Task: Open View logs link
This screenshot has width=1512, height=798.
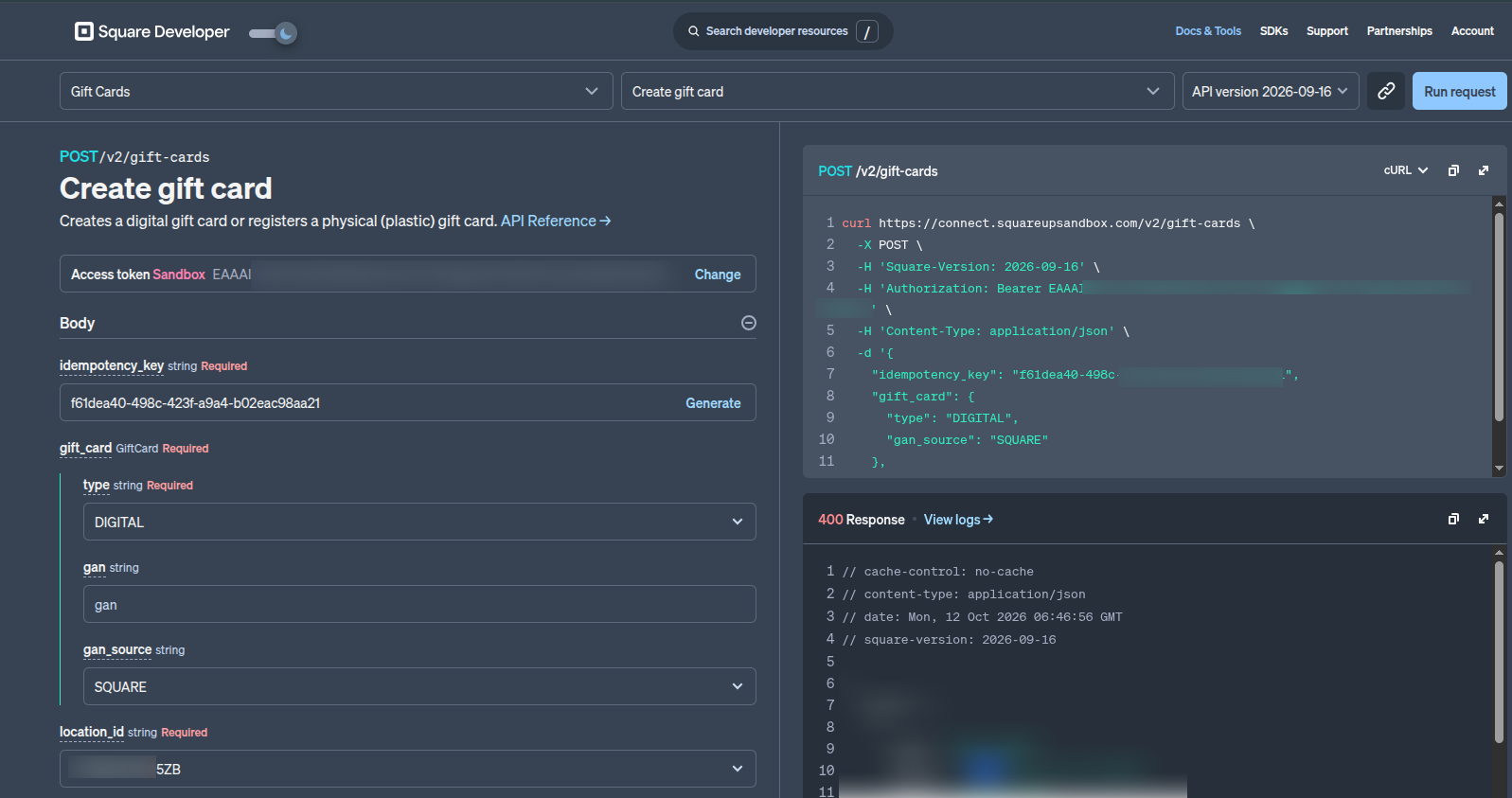Action: click(958, 520)
